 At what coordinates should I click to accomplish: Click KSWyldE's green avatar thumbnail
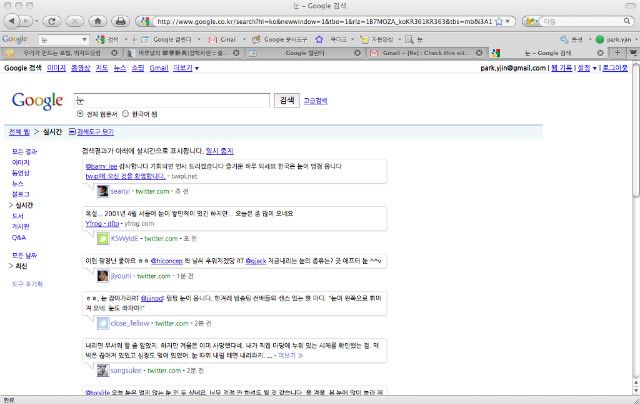click(103, 238)
